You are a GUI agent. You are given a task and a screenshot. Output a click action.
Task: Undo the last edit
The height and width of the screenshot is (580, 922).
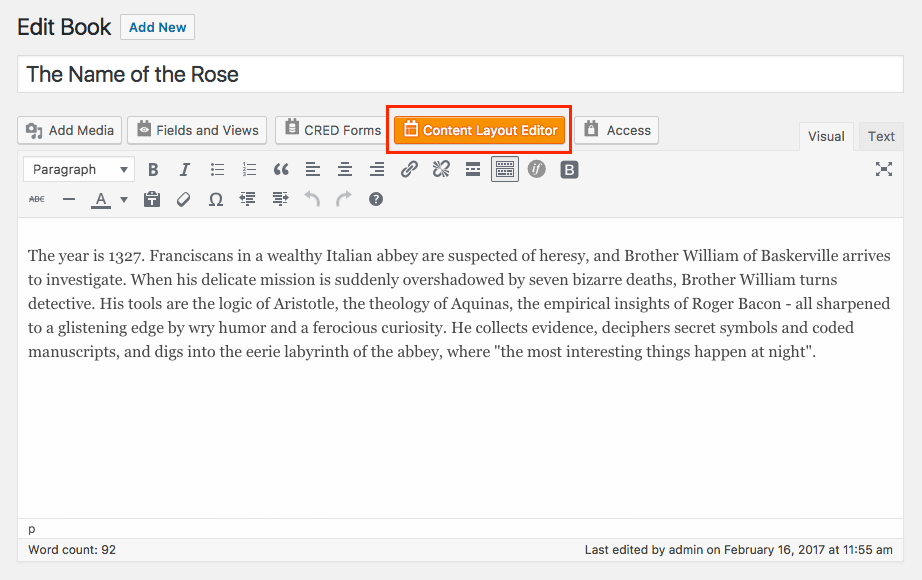click(x=312, y=199)
